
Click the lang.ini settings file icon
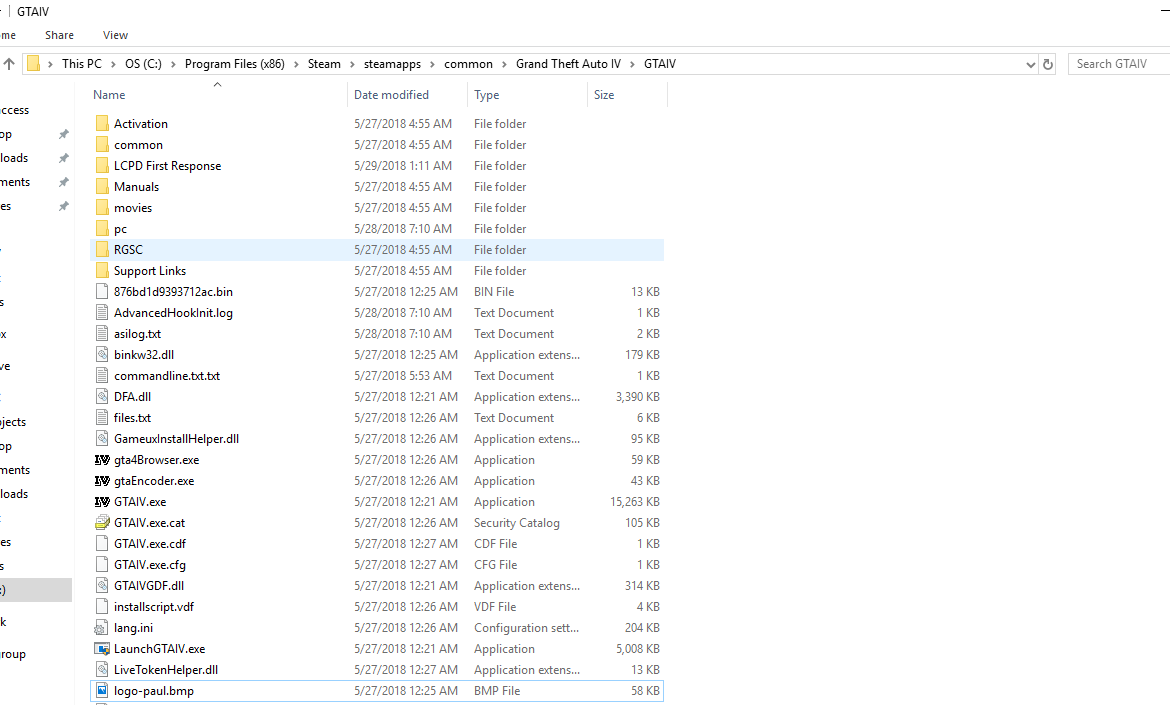click(x=101, y=628)
